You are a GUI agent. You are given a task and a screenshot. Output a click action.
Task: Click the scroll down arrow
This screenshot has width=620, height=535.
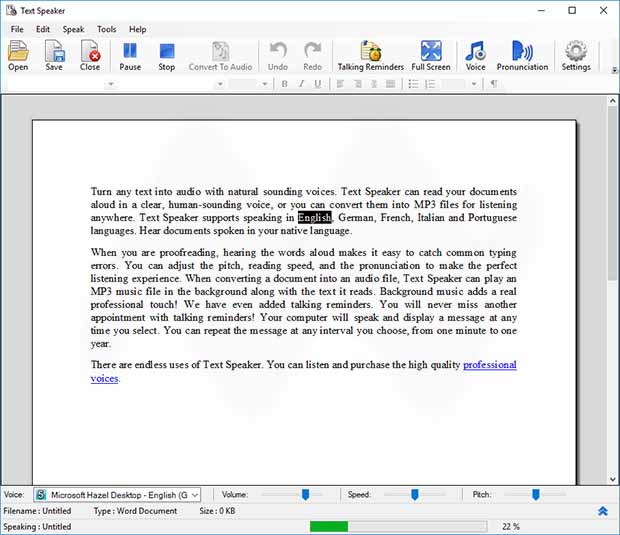pyautogui.click(x=612, y=480)
